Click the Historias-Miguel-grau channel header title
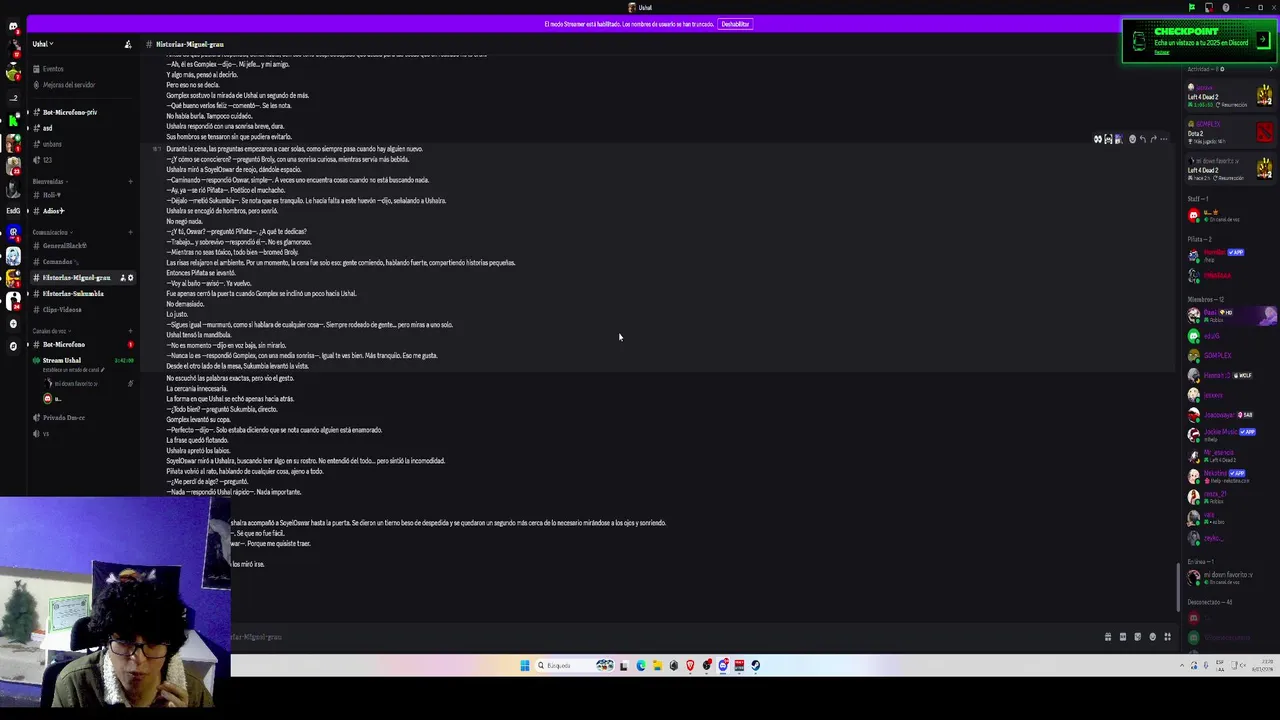Screen dimensions: 1280x720 [189, 44]
